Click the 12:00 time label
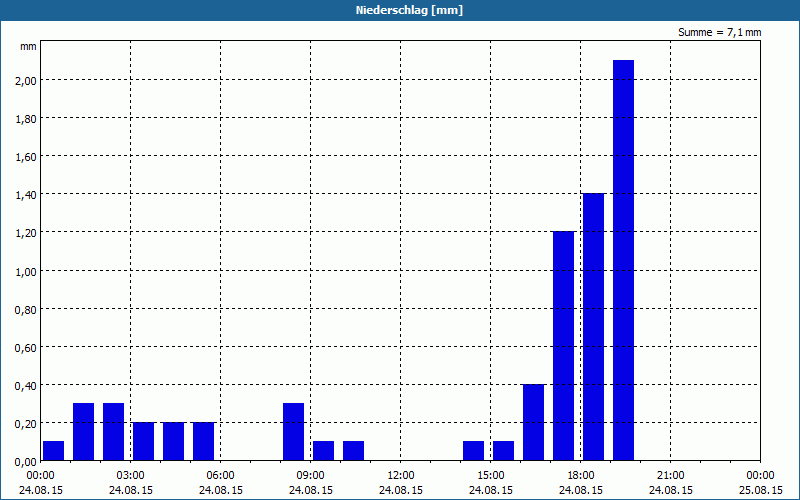This screenshot has width=800, height=500. [401, 476]
